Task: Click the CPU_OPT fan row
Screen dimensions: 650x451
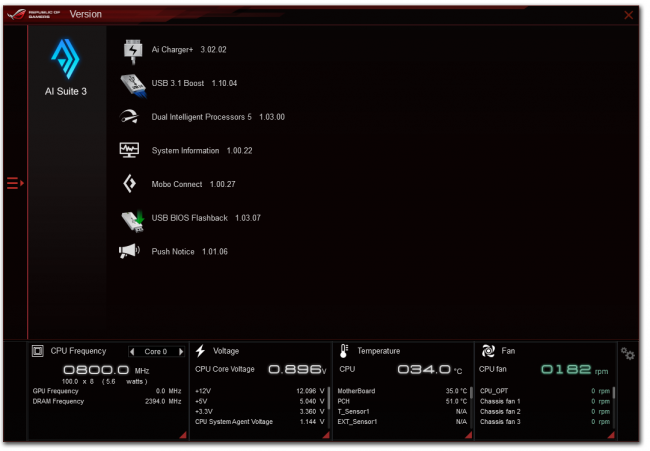Action: coord(545,391)
